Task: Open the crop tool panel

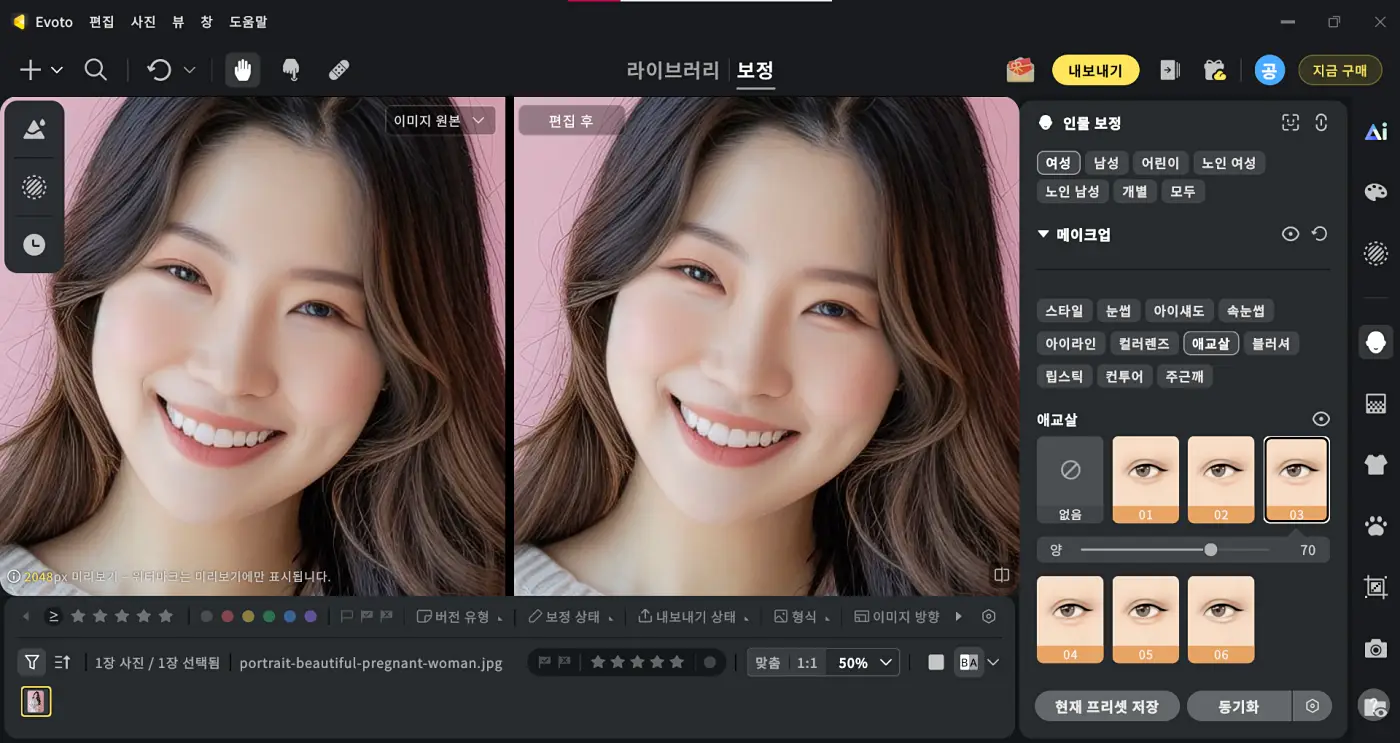Action: pos(1375,587)
